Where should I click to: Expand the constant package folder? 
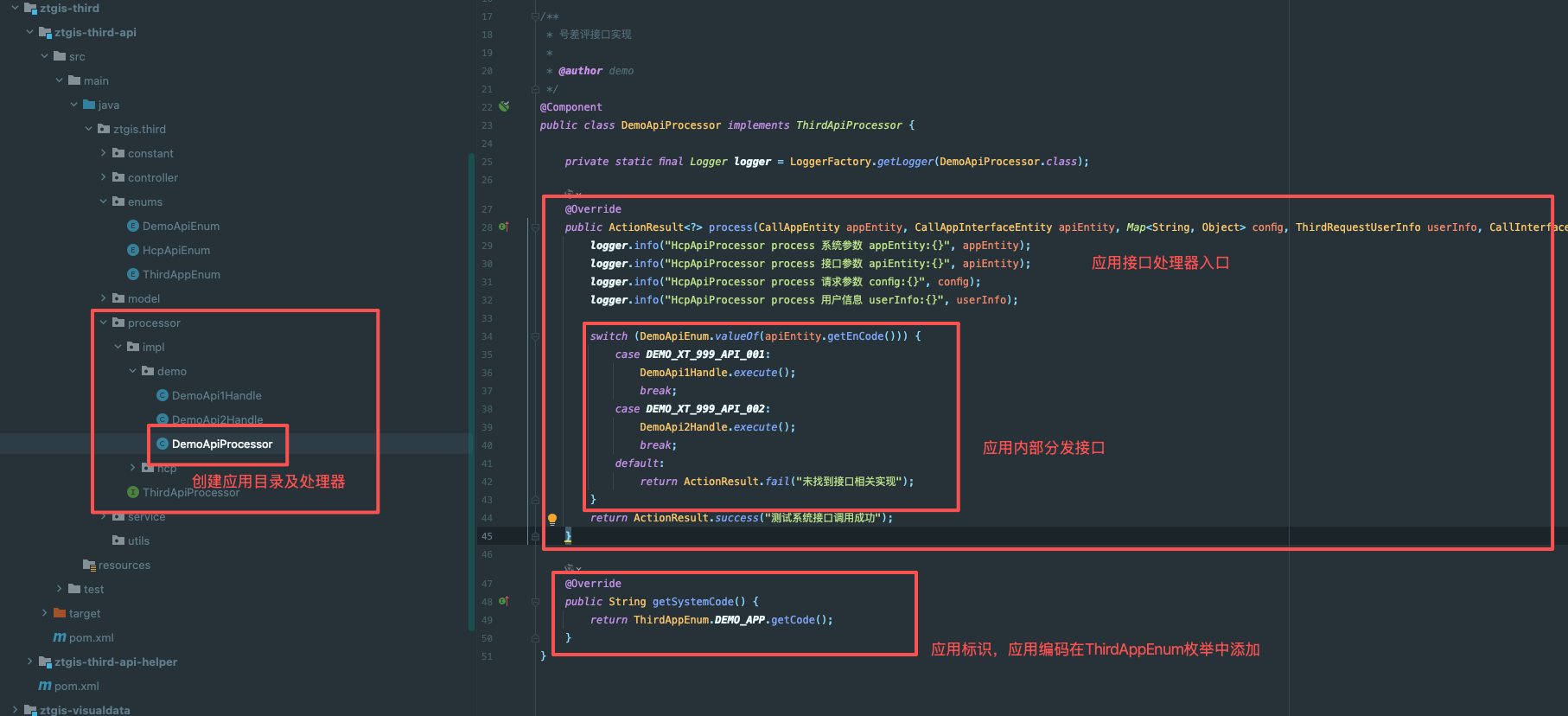pos(104,153)
